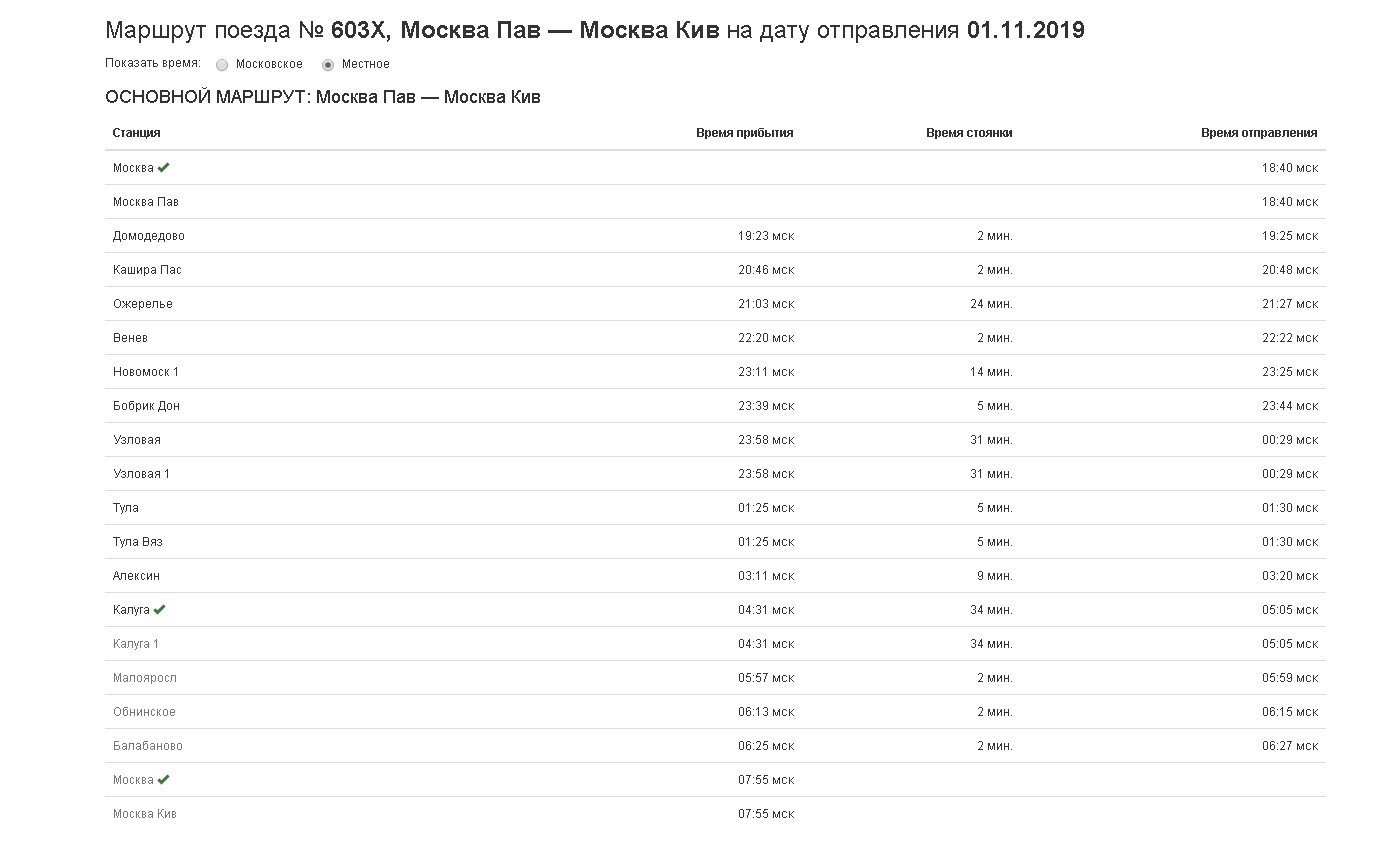Image resolution: width=1375 pixels, height=855 pixels.
Task: Click the Обнинское station name
Action: pos(144,712)
